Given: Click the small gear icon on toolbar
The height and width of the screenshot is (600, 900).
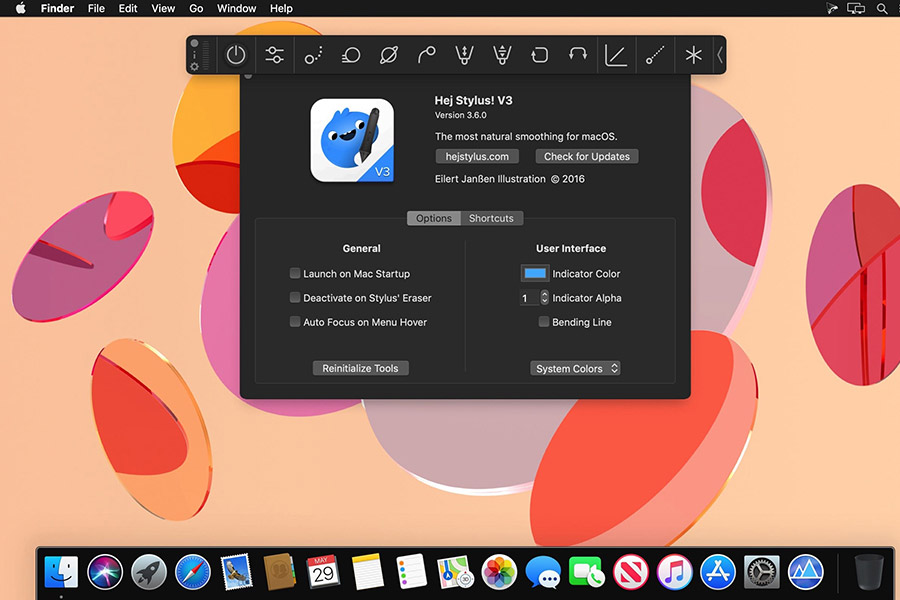Looking at the screenshot, I should (195, 67).
